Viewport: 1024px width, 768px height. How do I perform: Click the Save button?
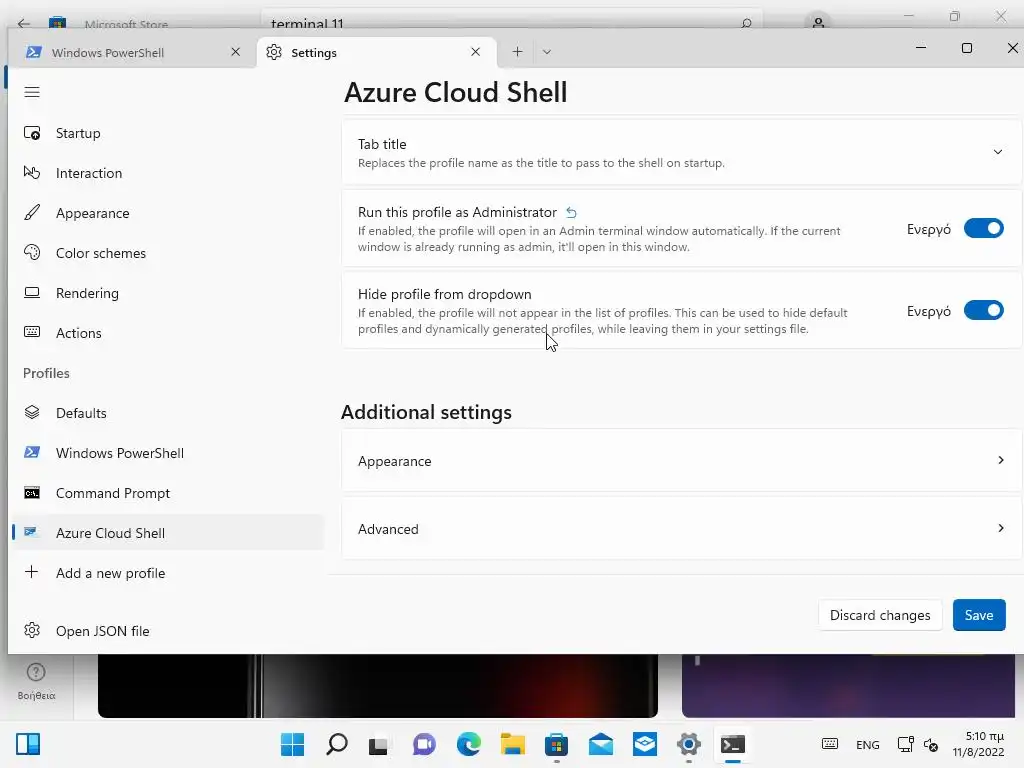click(x=979, y=615)
